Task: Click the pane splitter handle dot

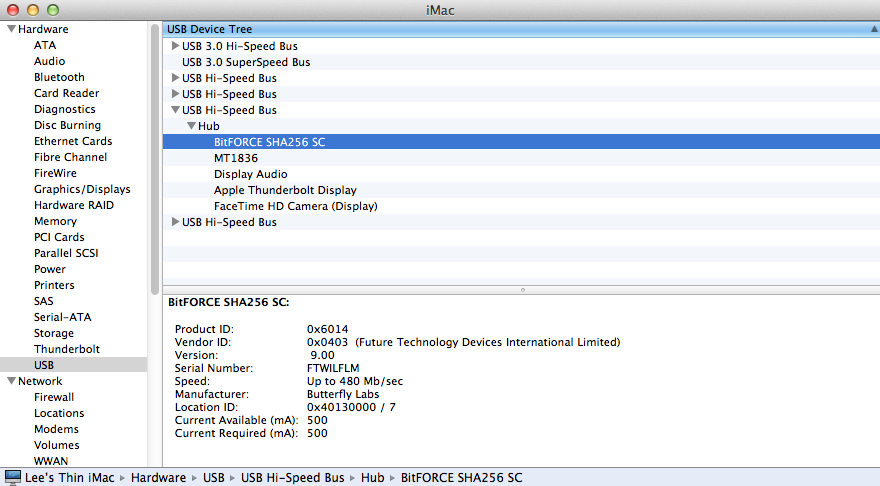Action: (522, 290)
